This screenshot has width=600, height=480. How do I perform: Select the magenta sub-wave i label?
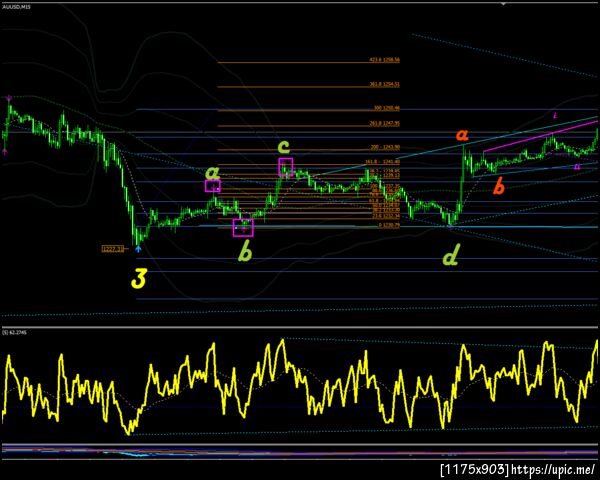tap(555, 115)
